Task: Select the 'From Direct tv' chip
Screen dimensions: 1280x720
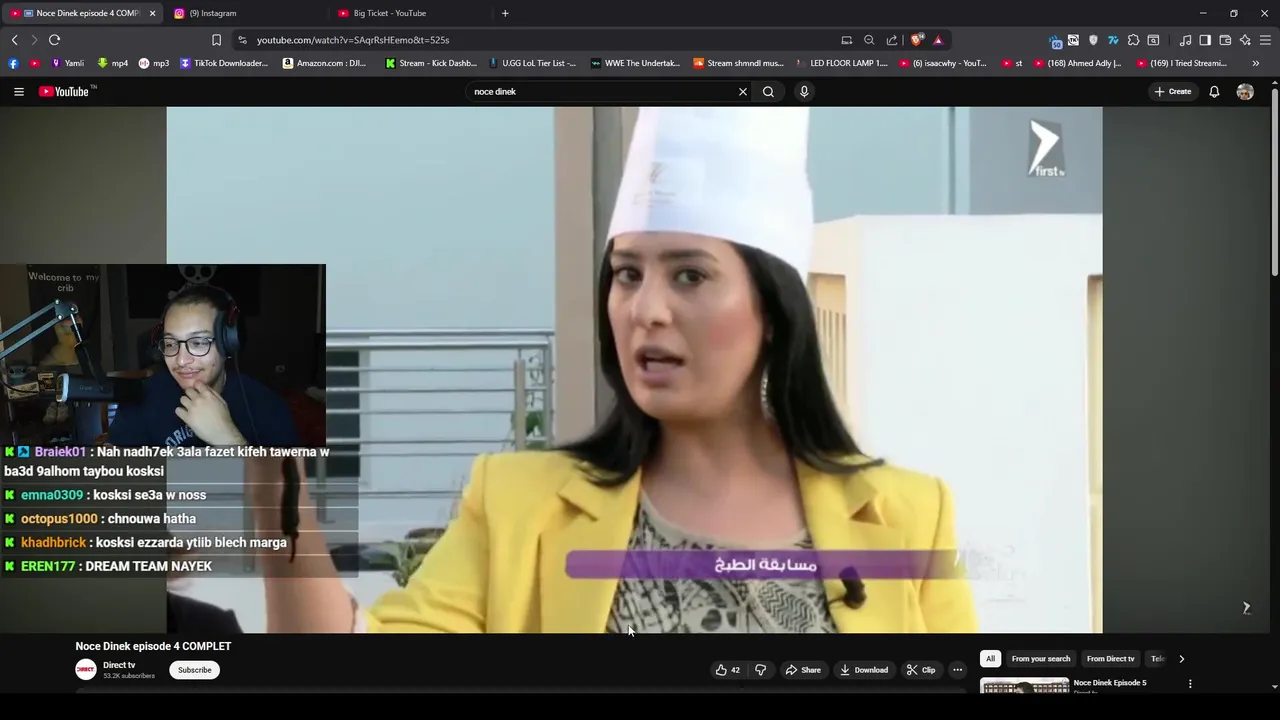Action: (1110, 659)
